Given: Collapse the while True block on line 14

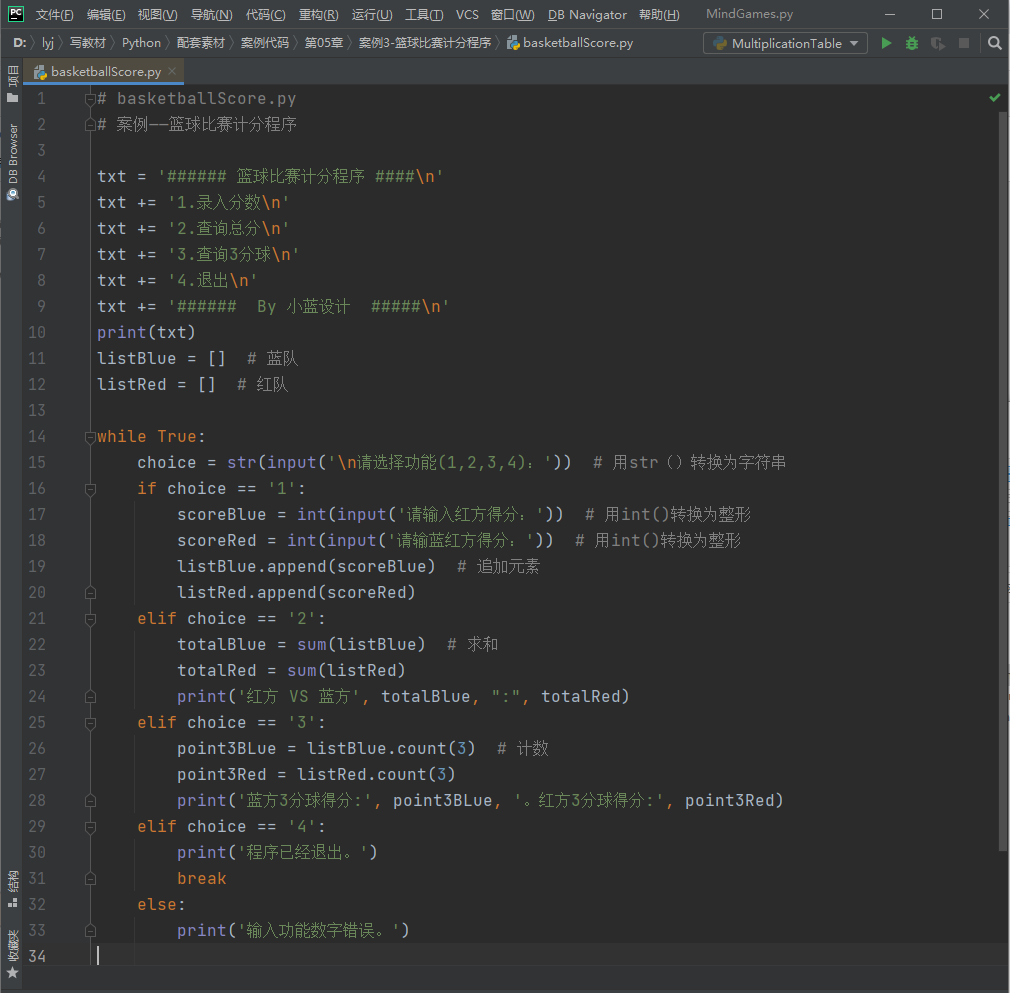Looking at the screenshot, I should click(90, 437).
